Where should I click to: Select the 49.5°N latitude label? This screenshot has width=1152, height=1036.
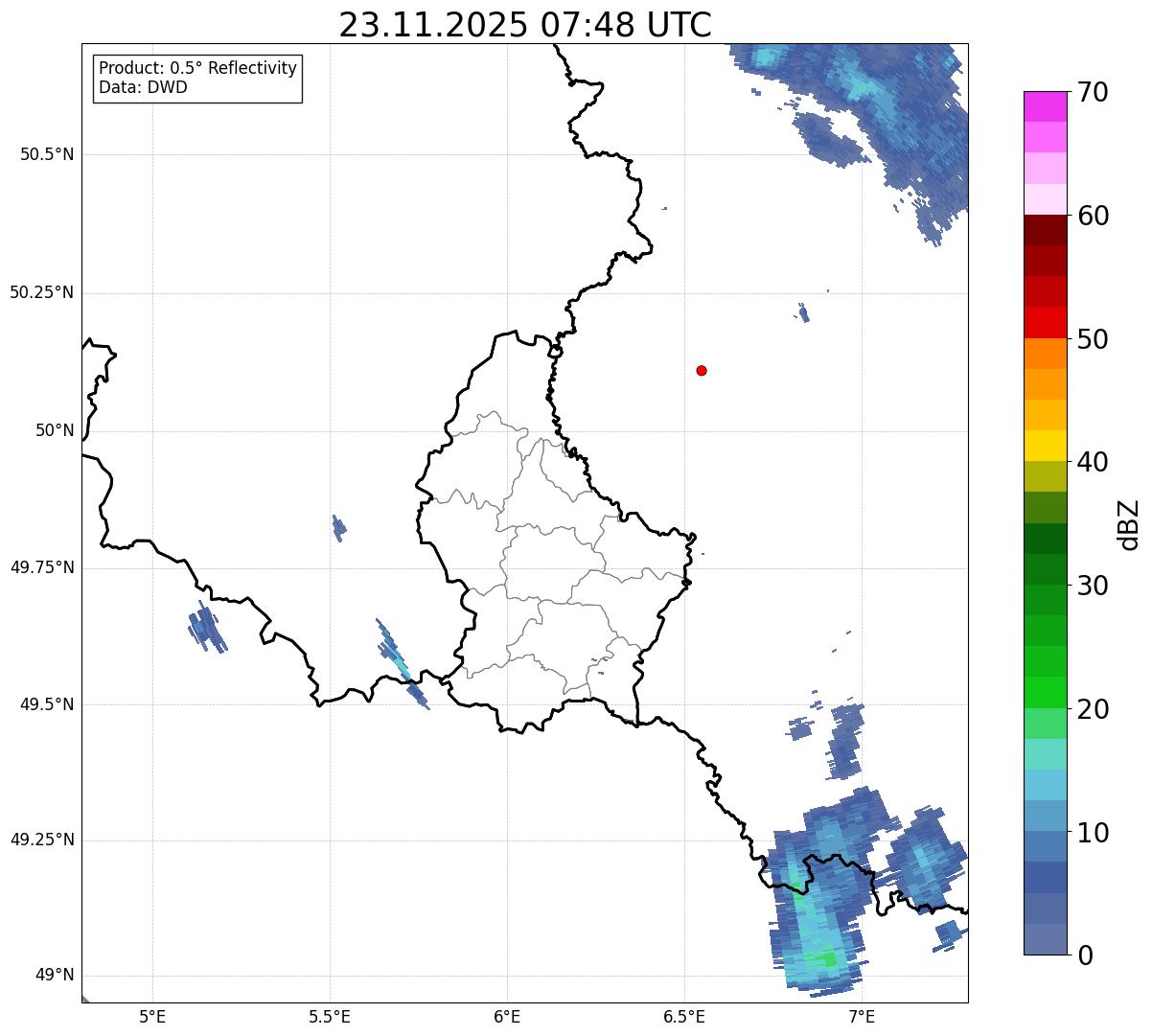pyautogui.click(x=47, y=704)
